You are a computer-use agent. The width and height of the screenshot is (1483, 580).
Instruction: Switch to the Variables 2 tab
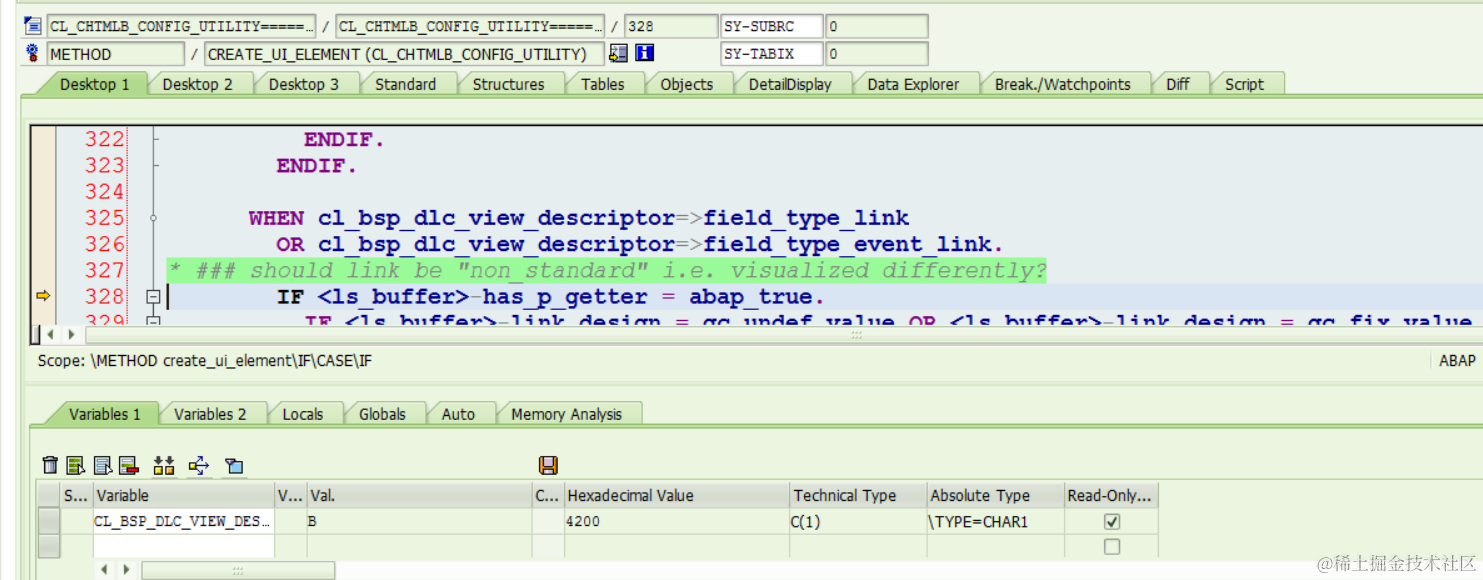pyautogui.click(x=209, y=414)
